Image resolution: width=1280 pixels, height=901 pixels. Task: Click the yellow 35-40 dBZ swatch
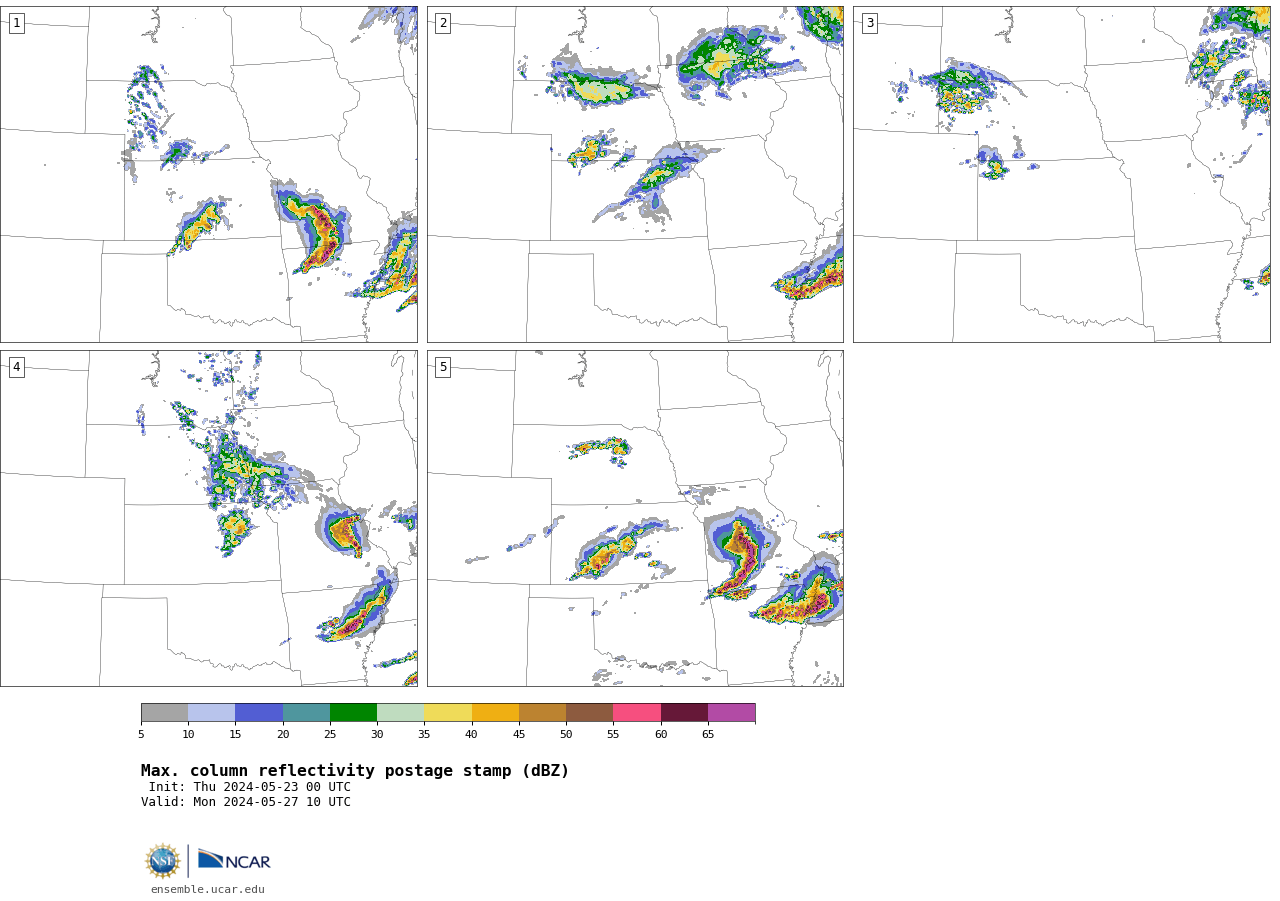pos(448,713)
